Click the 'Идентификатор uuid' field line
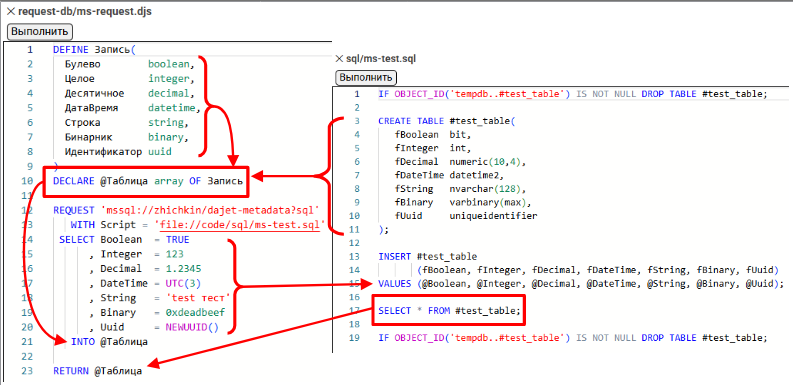The image size is (793, 385). 118,151
